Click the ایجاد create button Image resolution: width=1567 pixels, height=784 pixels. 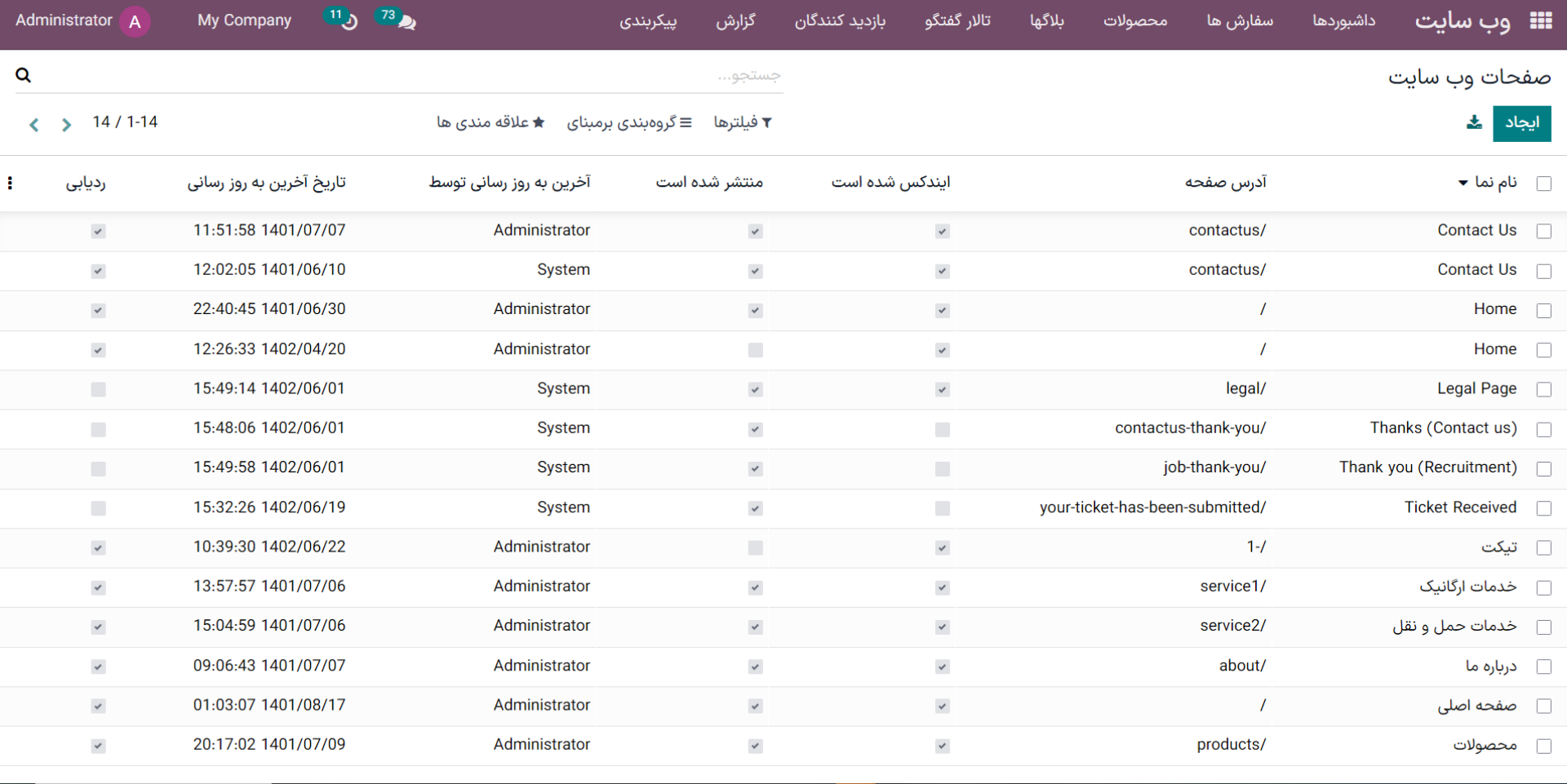click(x=1522, y=123)
